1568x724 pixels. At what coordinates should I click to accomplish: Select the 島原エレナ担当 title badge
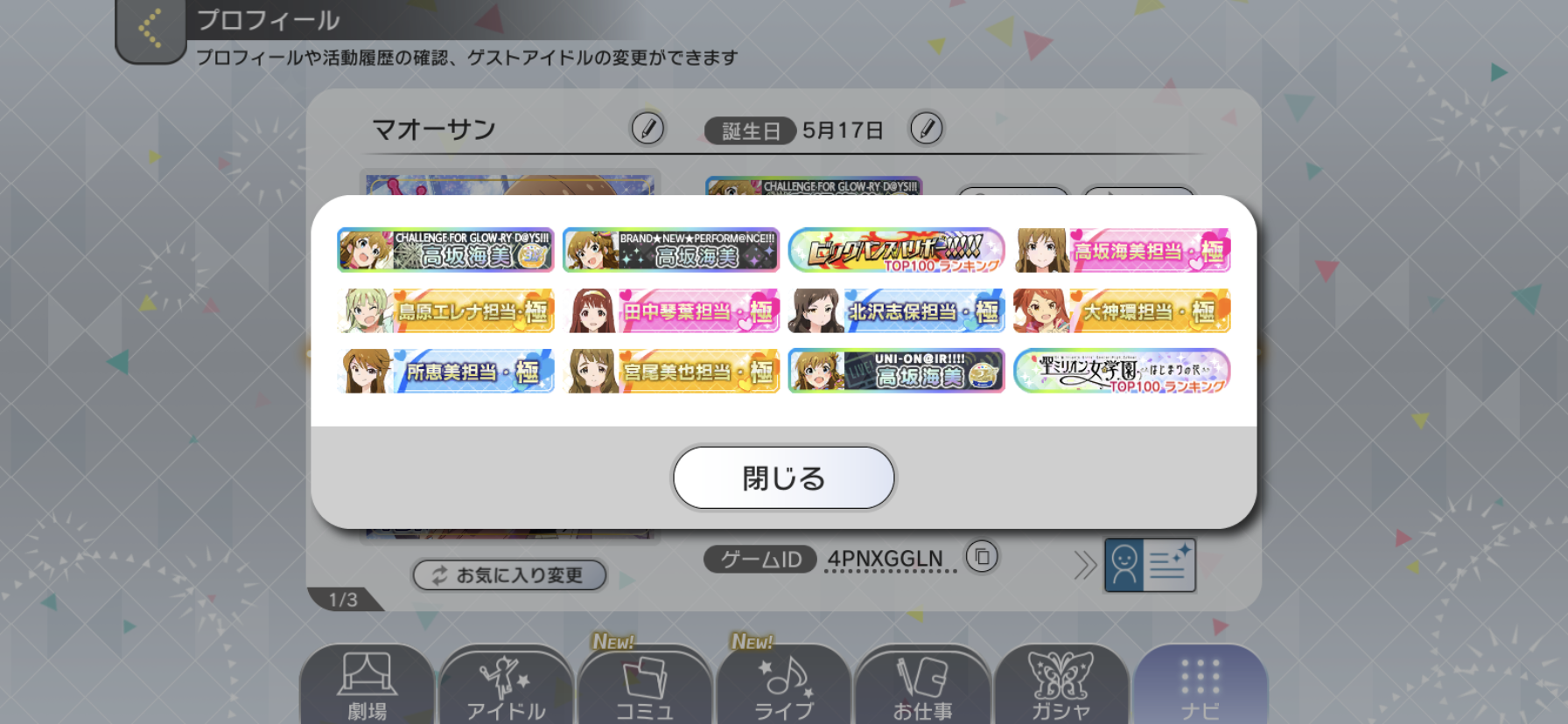click(x=446, y=310)
